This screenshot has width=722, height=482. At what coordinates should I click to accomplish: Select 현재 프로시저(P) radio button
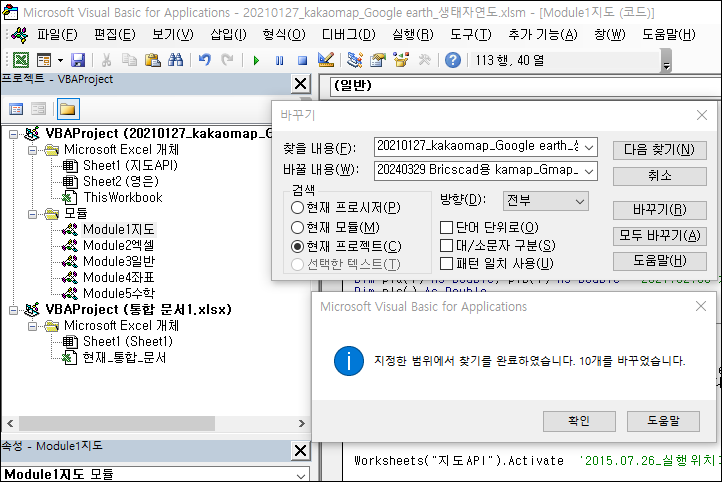[x=297, y=208]
